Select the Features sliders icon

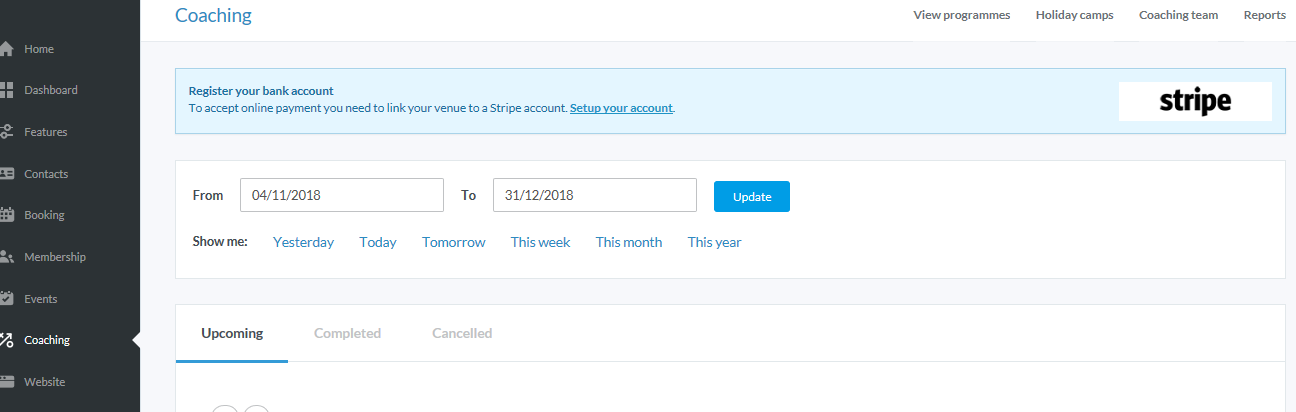6,132
